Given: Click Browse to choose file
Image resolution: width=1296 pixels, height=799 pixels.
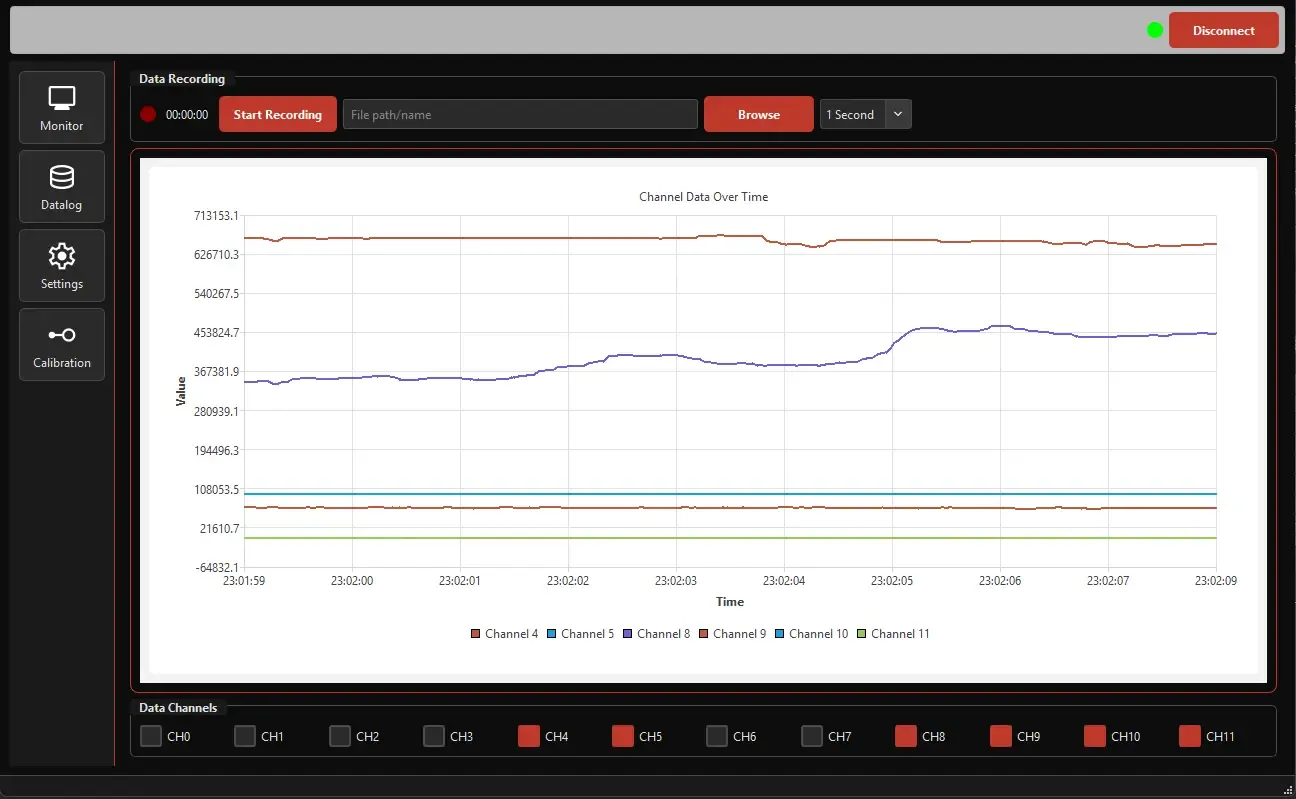Looking at the screenshot, I should (758, 114).
